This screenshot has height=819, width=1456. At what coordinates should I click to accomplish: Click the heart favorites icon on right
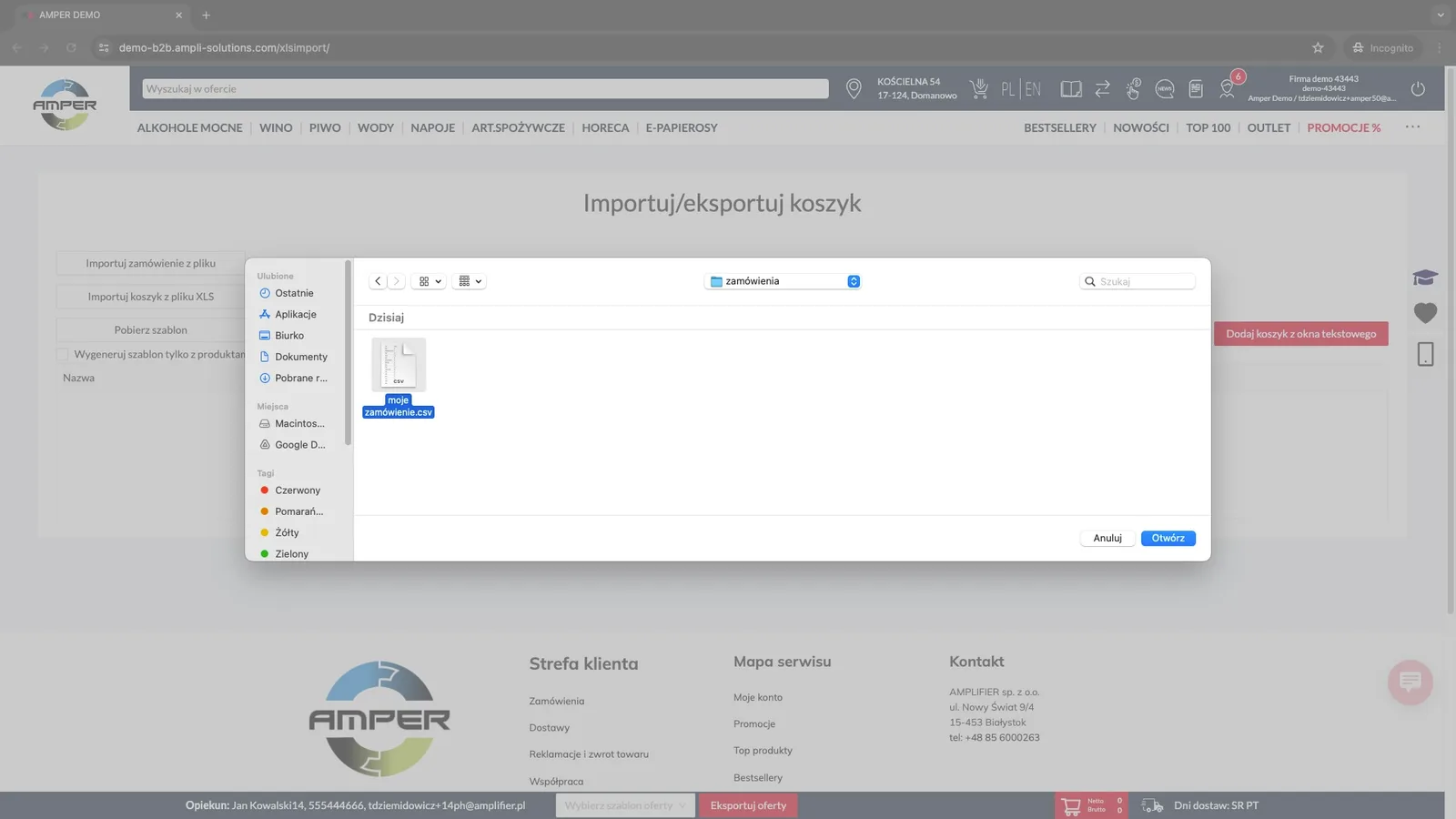click(1425, 313)
